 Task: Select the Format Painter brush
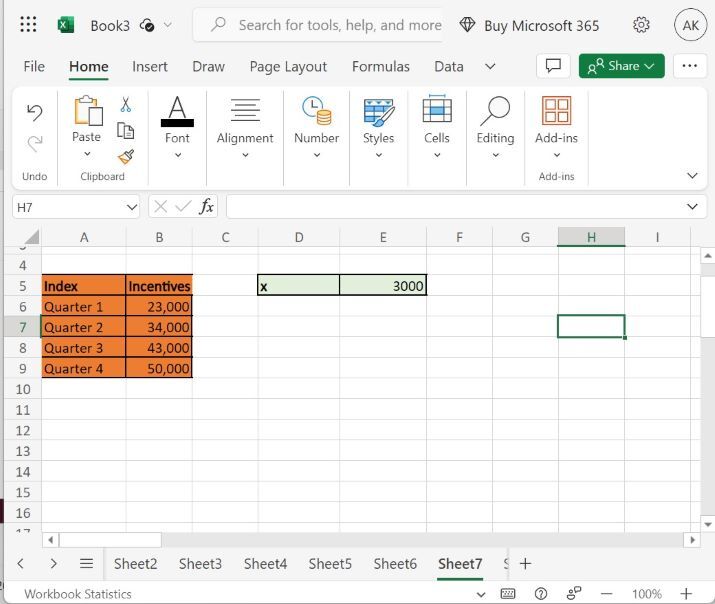coord(125,157)
